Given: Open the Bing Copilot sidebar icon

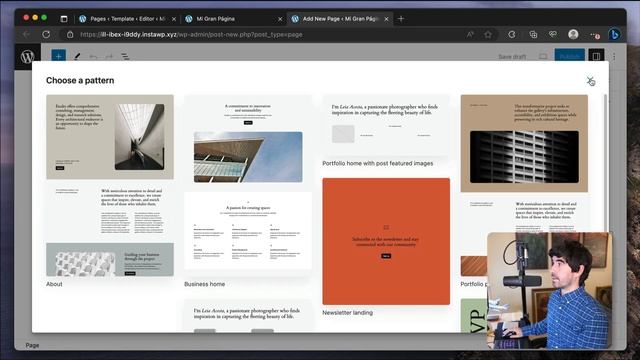Looking at the screenshot, I should 614,35.
